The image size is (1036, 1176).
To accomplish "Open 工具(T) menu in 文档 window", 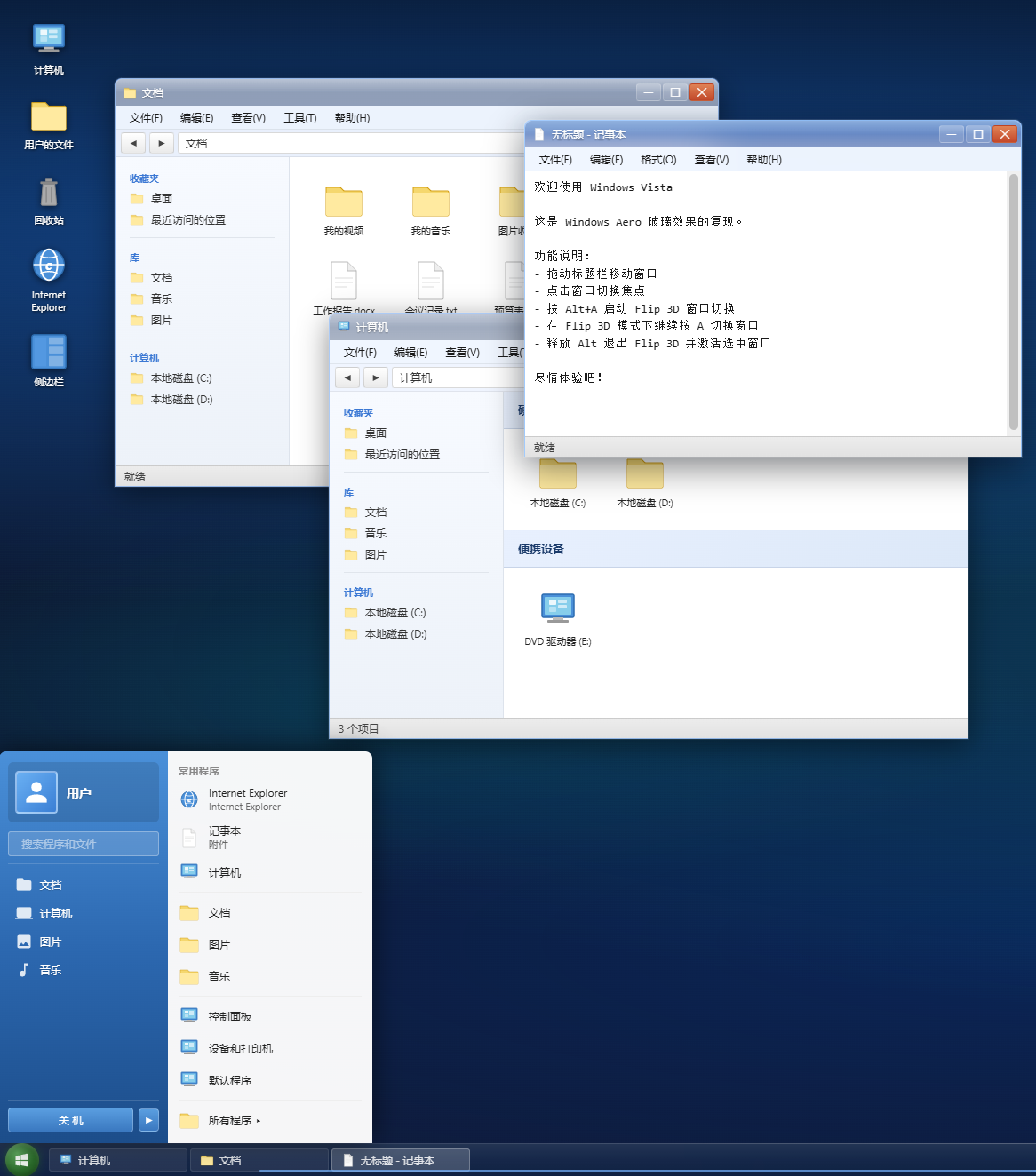I will (299, 118).
